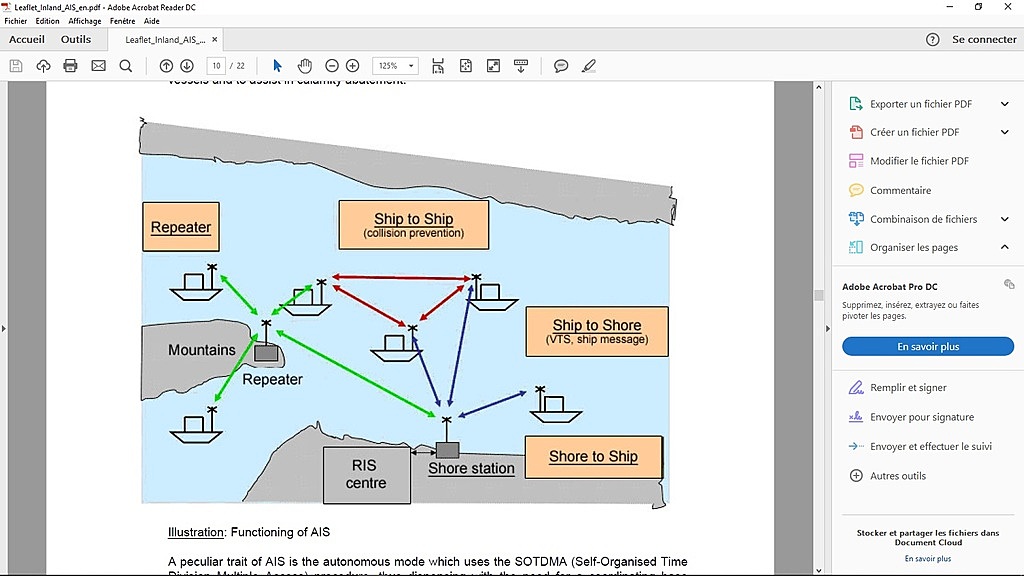Open the Aide menu

click(152, 21)
